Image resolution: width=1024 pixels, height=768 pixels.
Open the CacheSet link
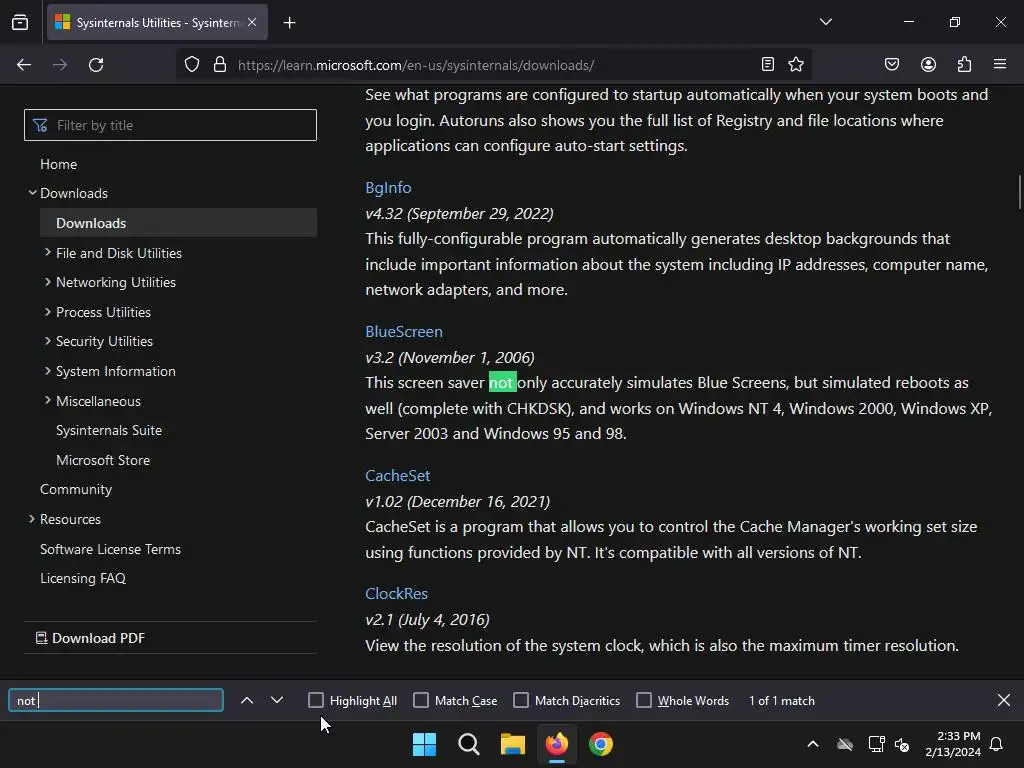pos(397,476)
